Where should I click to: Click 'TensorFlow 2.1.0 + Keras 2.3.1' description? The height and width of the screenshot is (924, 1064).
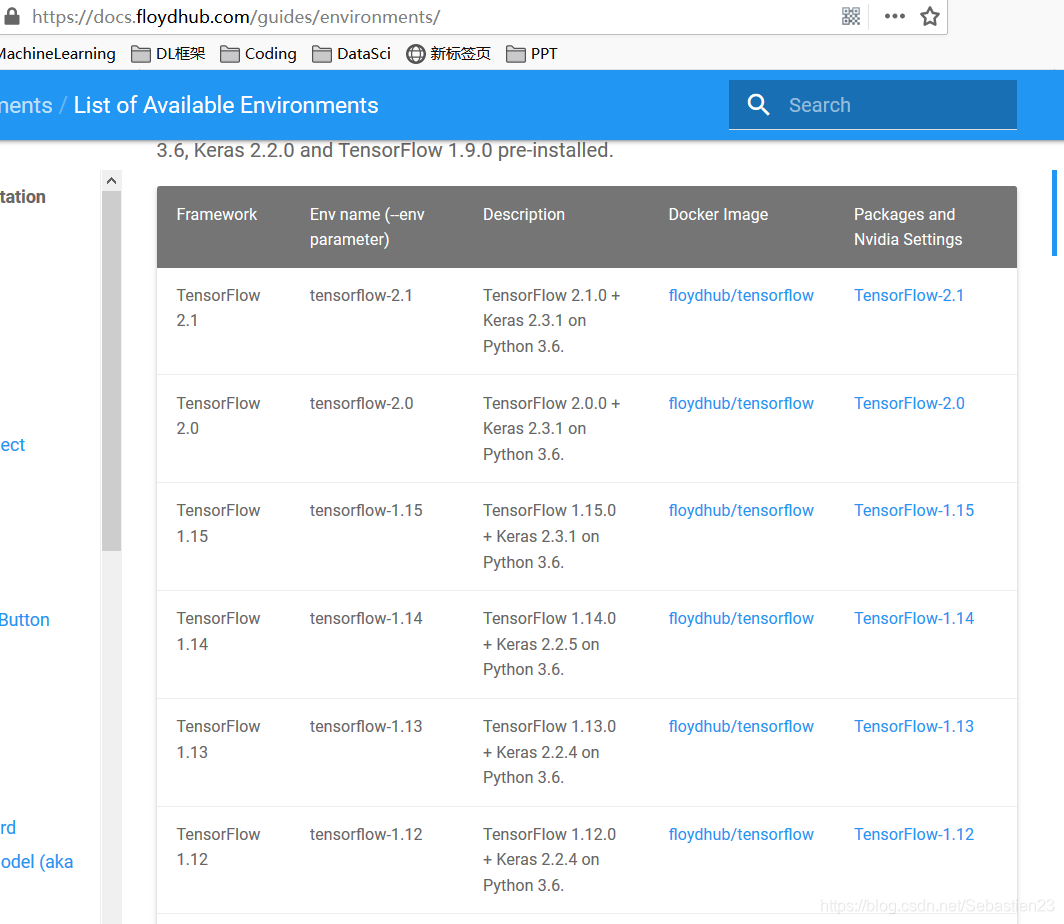(552, 321)
